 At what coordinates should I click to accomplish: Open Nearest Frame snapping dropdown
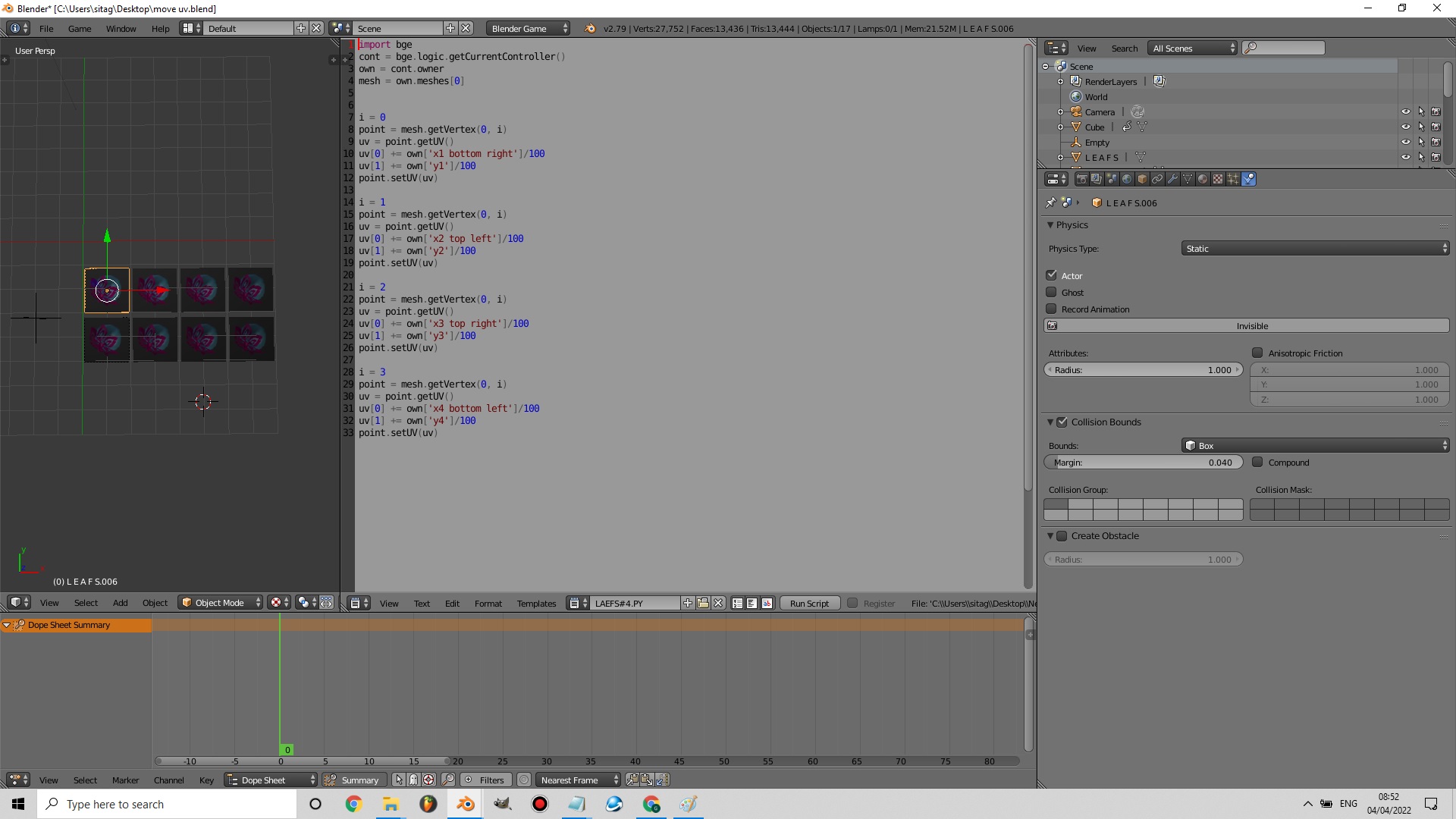click(578, 780)
